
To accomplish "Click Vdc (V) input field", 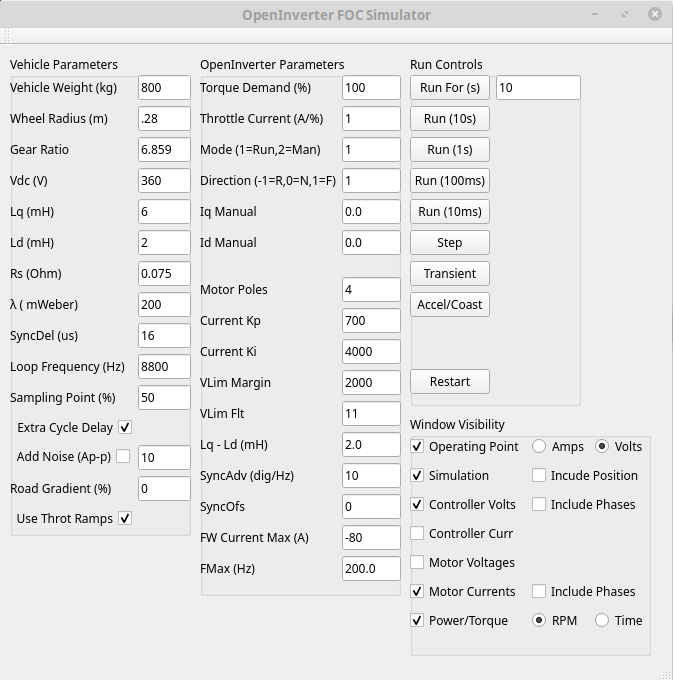I will tap(164, 180).
